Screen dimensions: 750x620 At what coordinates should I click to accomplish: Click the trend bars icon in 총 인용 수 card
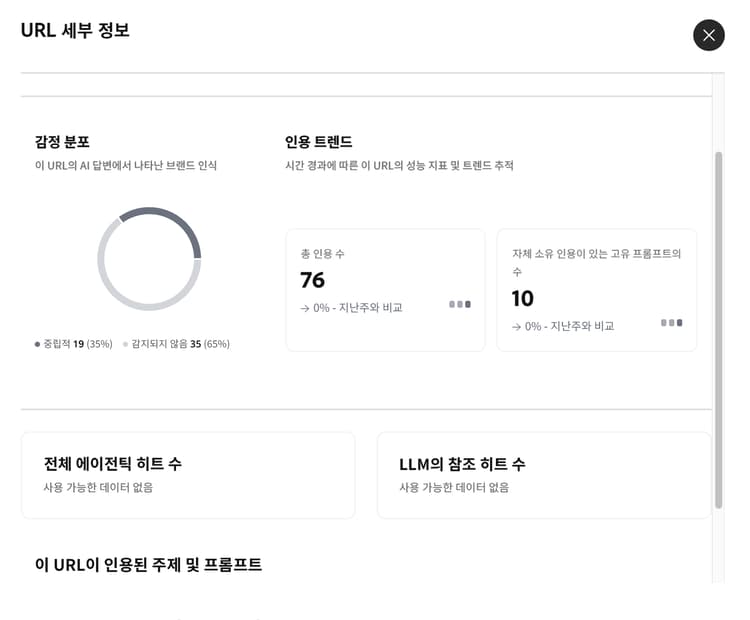tap(460, 304)
